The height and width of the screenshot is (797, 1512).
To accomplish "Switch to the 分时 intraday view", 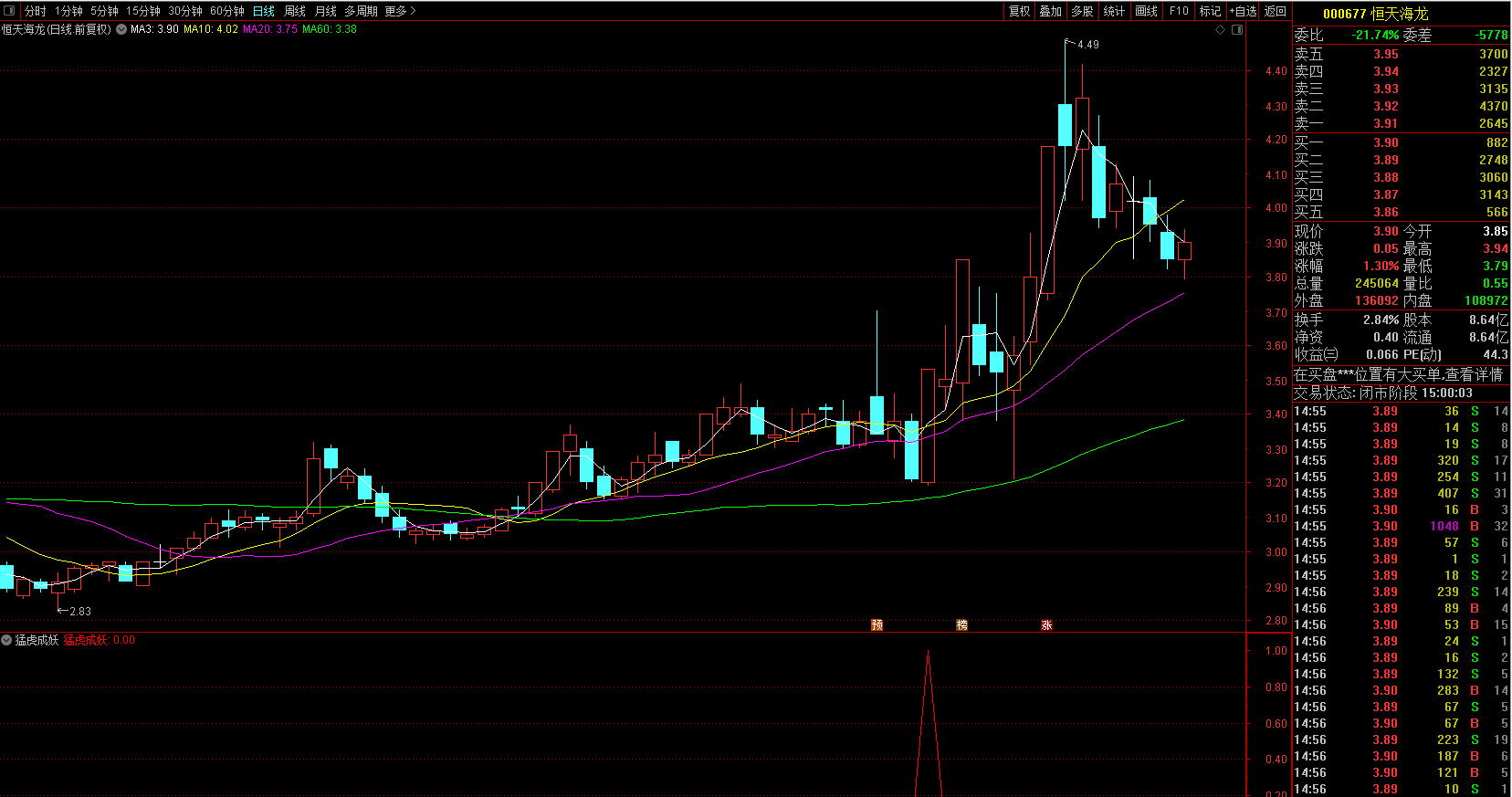I will click(x=35, y=11).
